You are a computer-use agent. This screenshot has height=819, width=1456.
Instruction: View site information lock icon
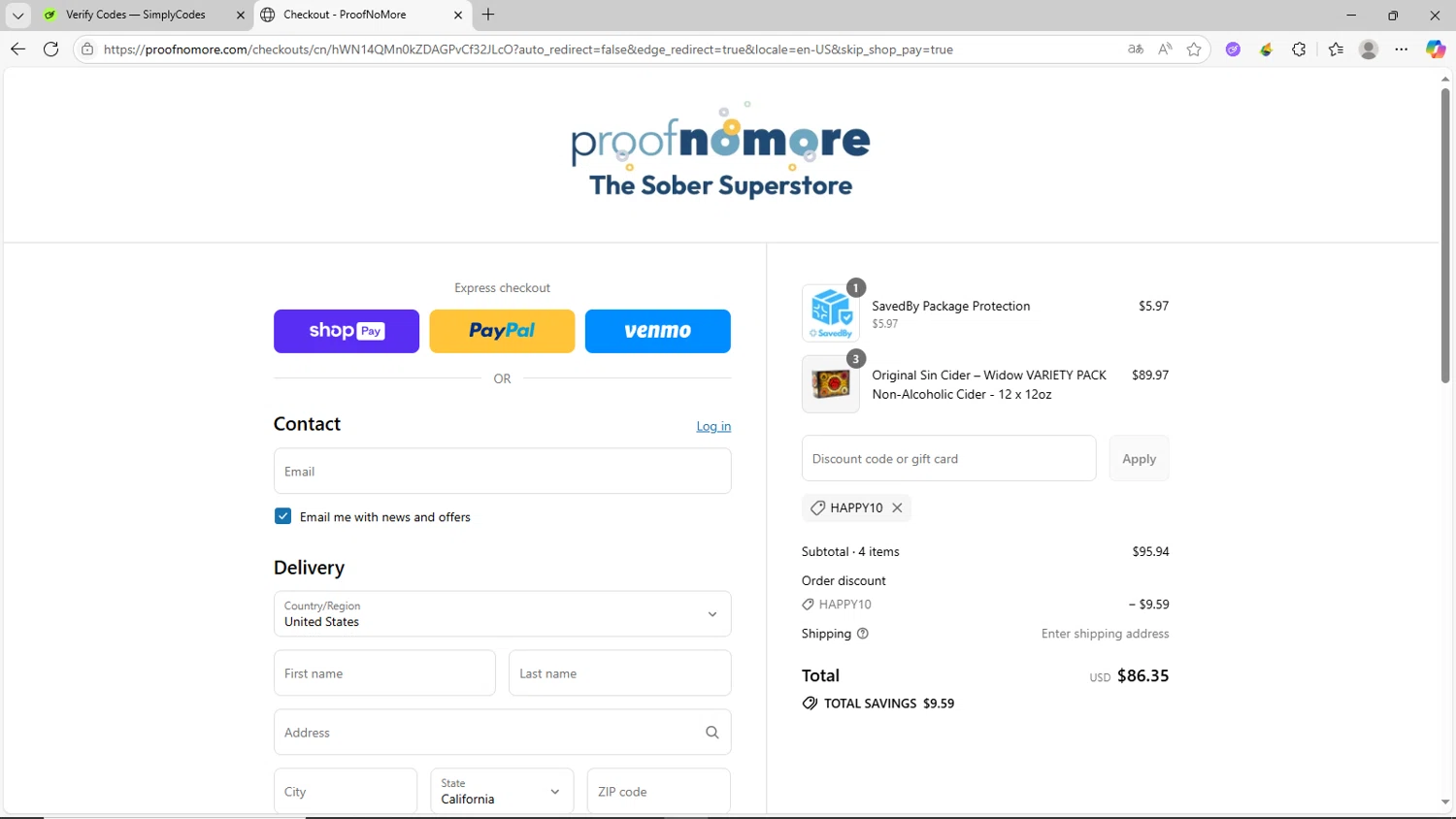pyautogui.click(x=87, y=49)
